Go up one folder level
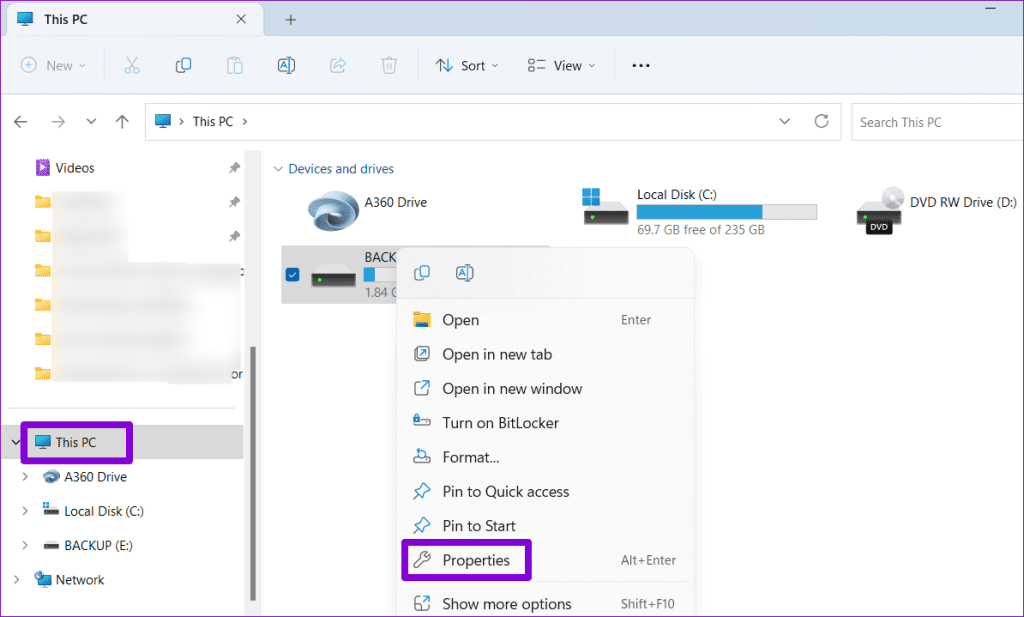 coord(122,122)
